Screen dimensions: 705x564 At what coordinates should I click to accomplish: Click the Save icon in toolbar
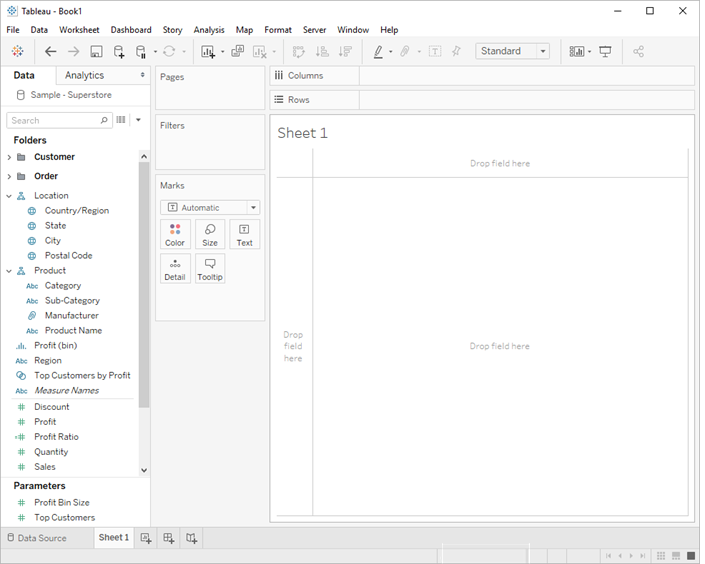96,52
